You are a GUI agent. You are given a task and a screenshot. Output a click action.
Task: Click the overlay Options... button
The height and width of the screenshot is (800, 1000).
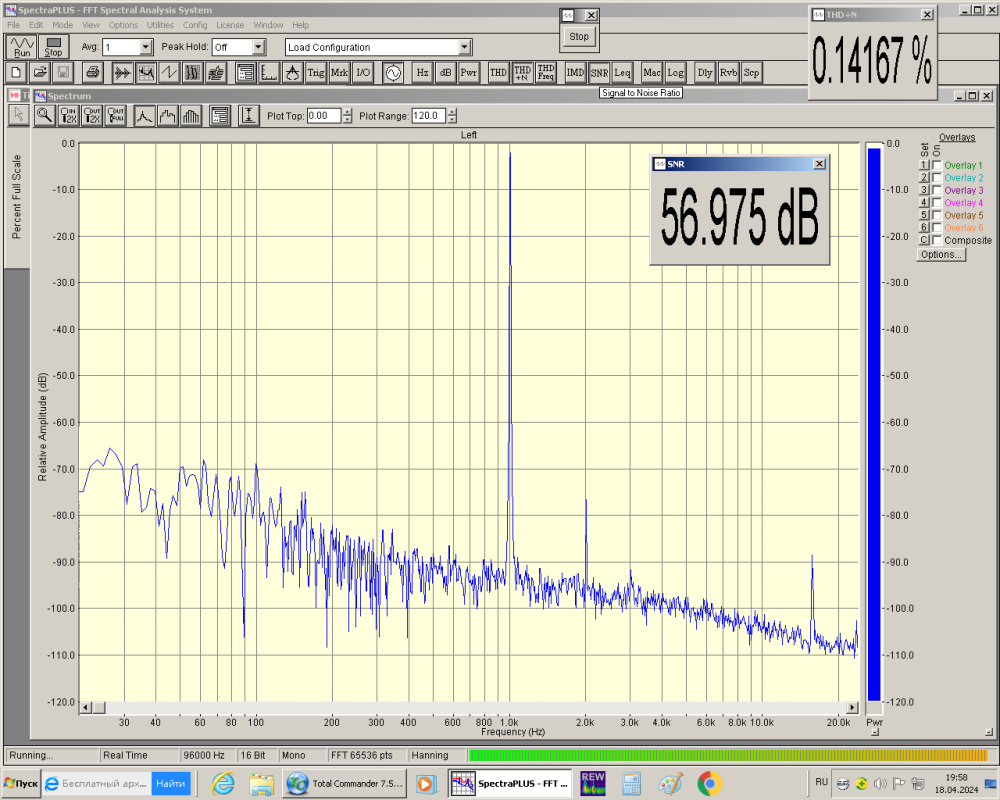coord(941,255)
